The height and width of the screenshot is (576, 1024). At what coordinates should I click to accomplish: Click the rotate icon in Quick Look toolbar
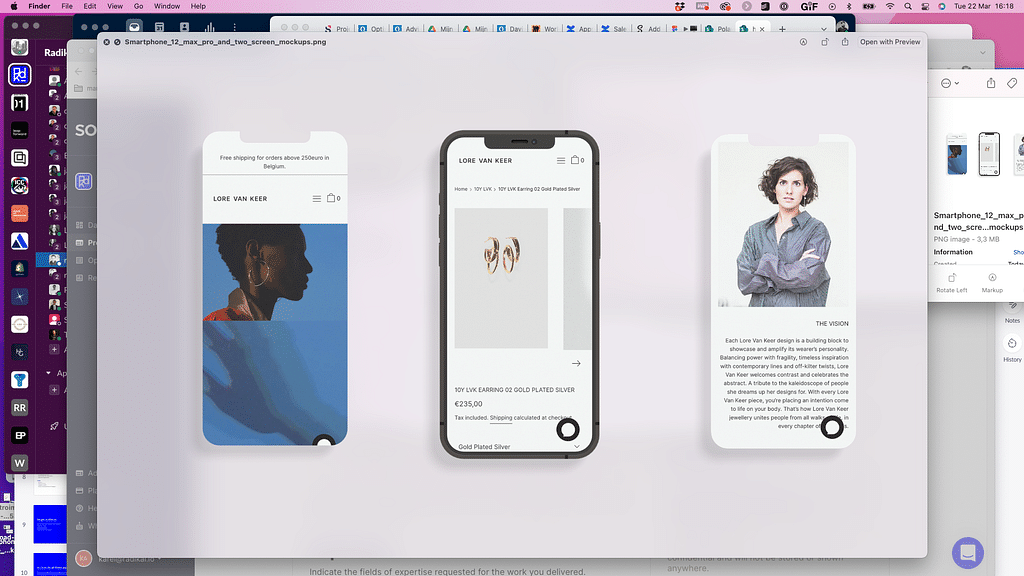click(825, 42)
